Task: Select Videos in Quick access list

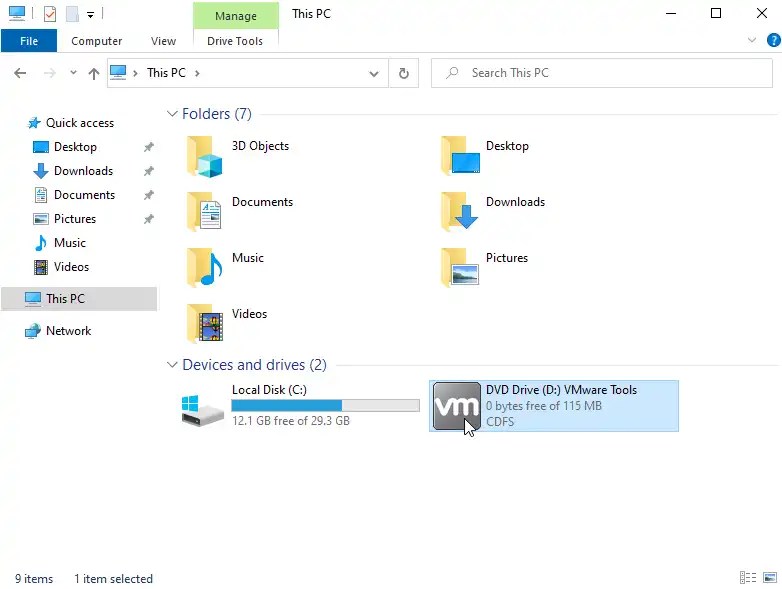Action: (71, 266)
